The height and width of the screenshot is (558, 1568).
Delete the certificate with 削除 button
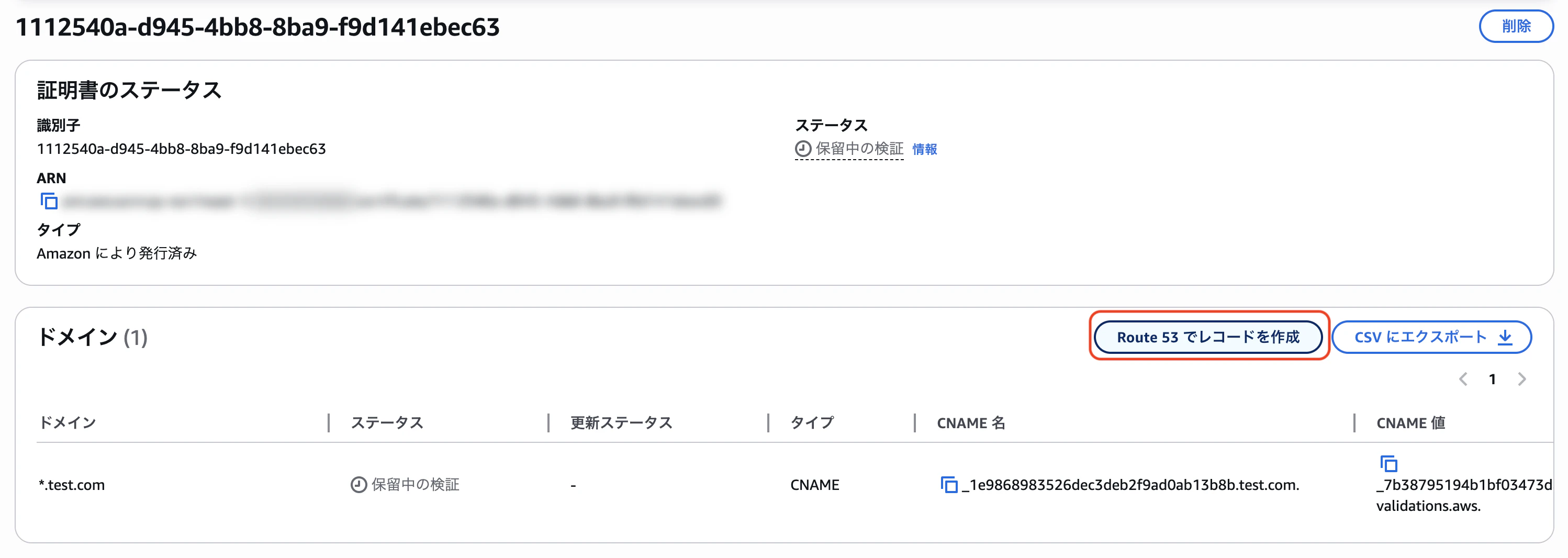point(1516,26)
